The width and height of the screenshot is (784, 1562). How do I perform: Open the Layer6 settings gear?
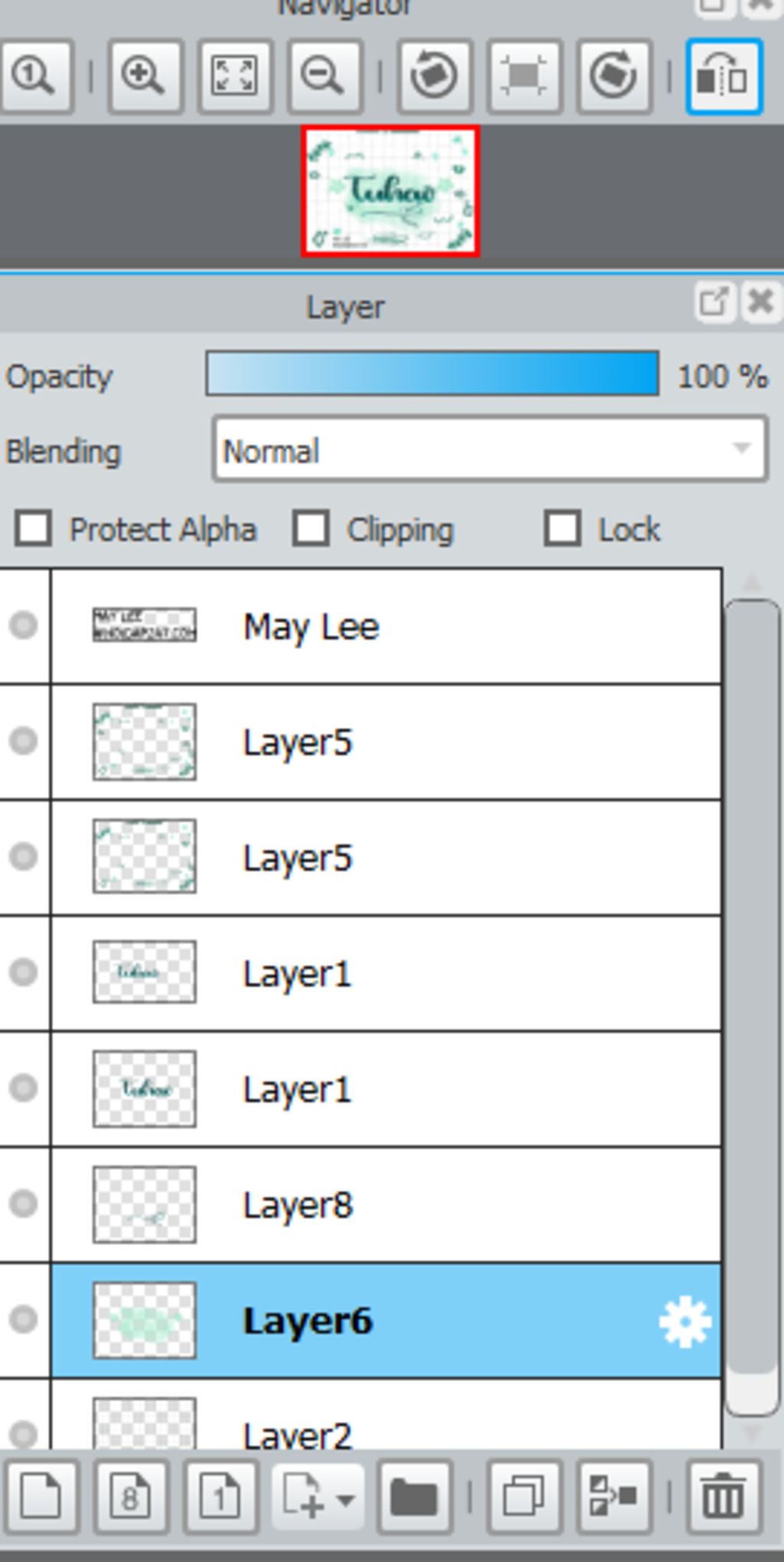point(684,1321)
